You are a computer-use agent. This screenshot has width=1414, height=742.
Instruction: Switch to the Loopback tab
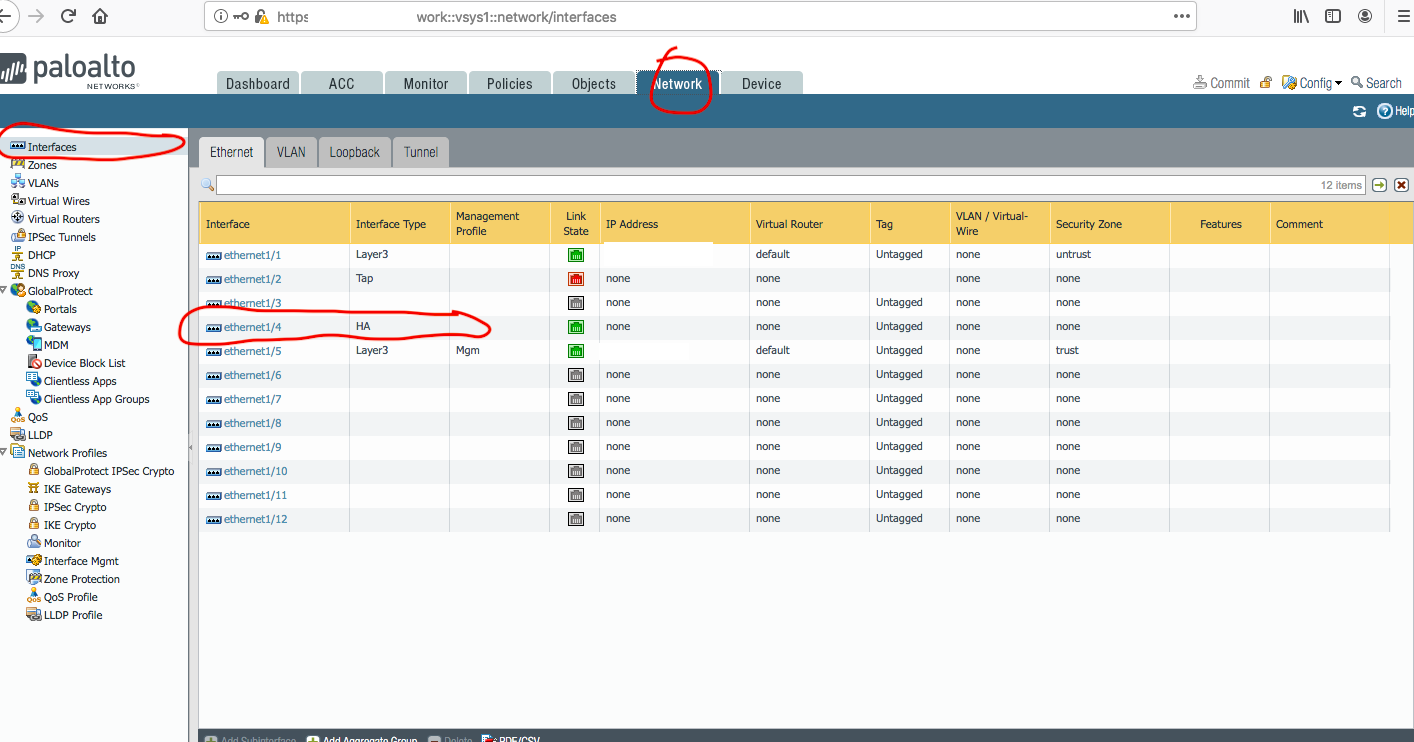354,152
